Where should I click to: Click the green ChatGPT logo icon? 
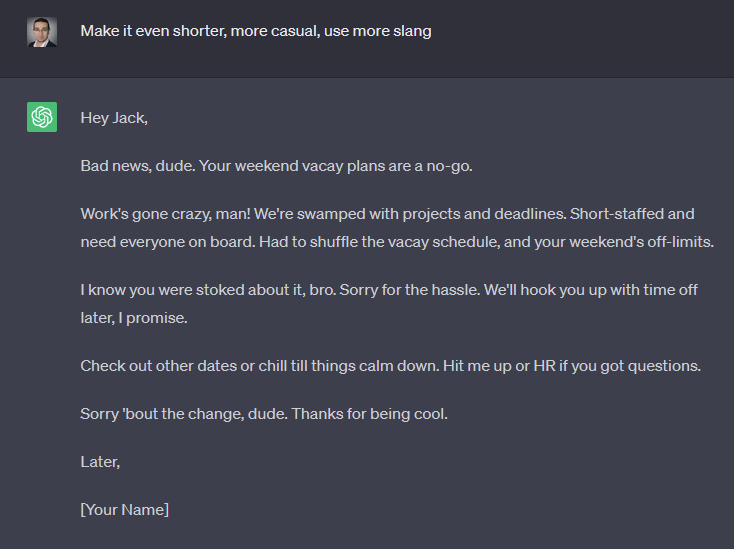(42, 117)
